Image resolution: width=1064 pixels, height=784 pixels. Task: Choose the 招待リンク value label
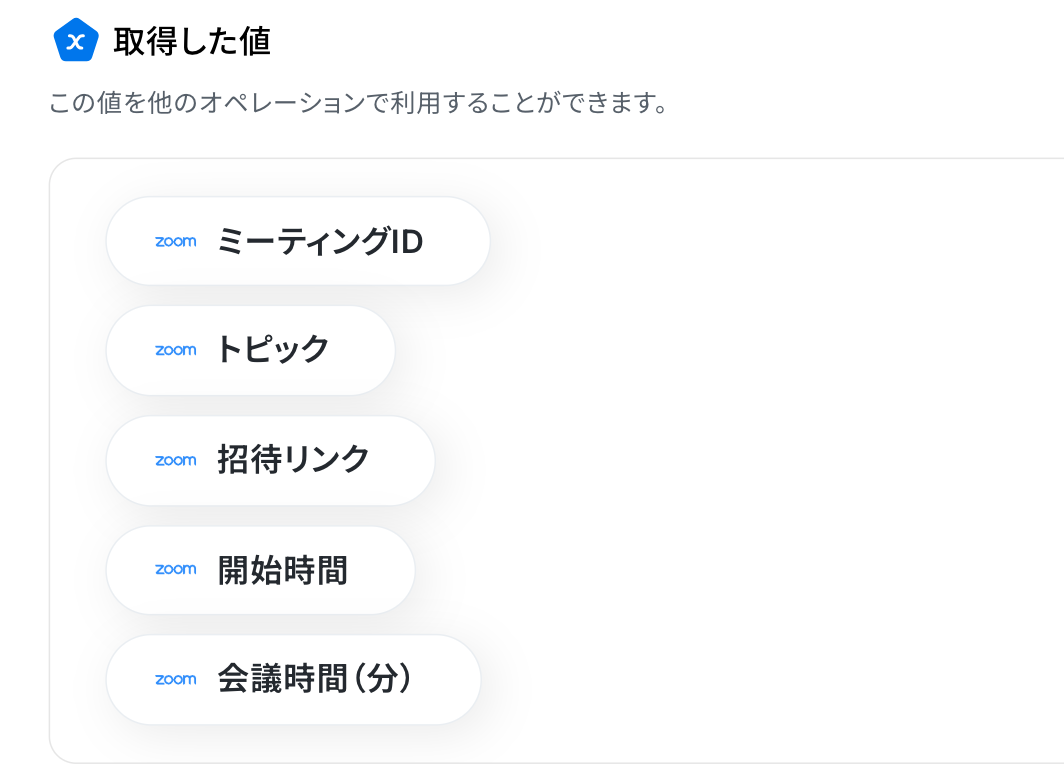pos(293,460)
